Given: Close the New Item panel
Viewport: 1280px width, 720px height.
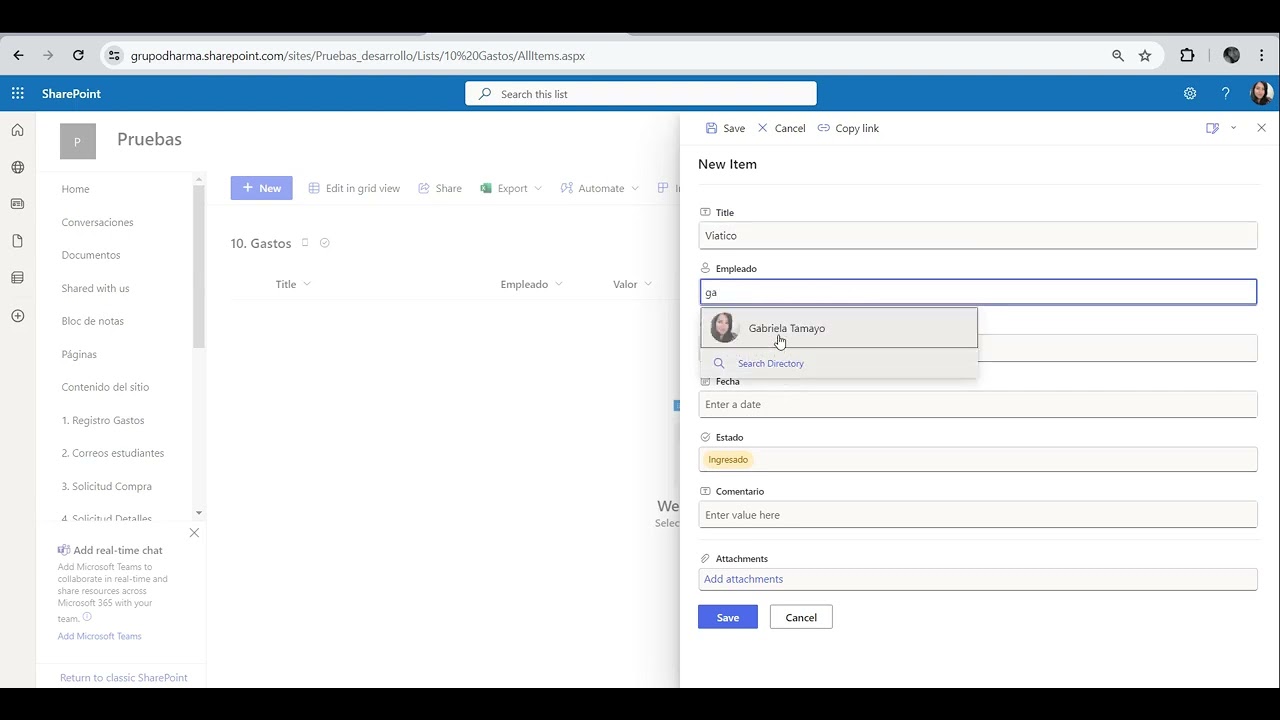Looking at the screenshot, I should tap(1261, 128).
